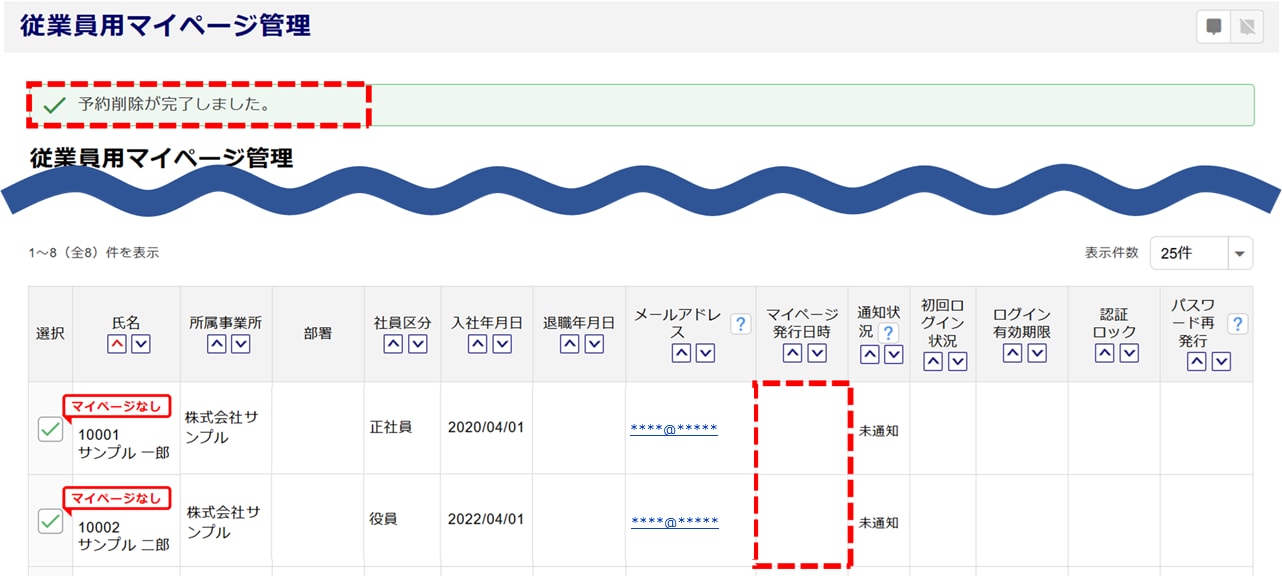The height and width of the screenshot is (576, 1282).
Task: Sort 氏名 column ascending
Action: (x=117, y=344)
